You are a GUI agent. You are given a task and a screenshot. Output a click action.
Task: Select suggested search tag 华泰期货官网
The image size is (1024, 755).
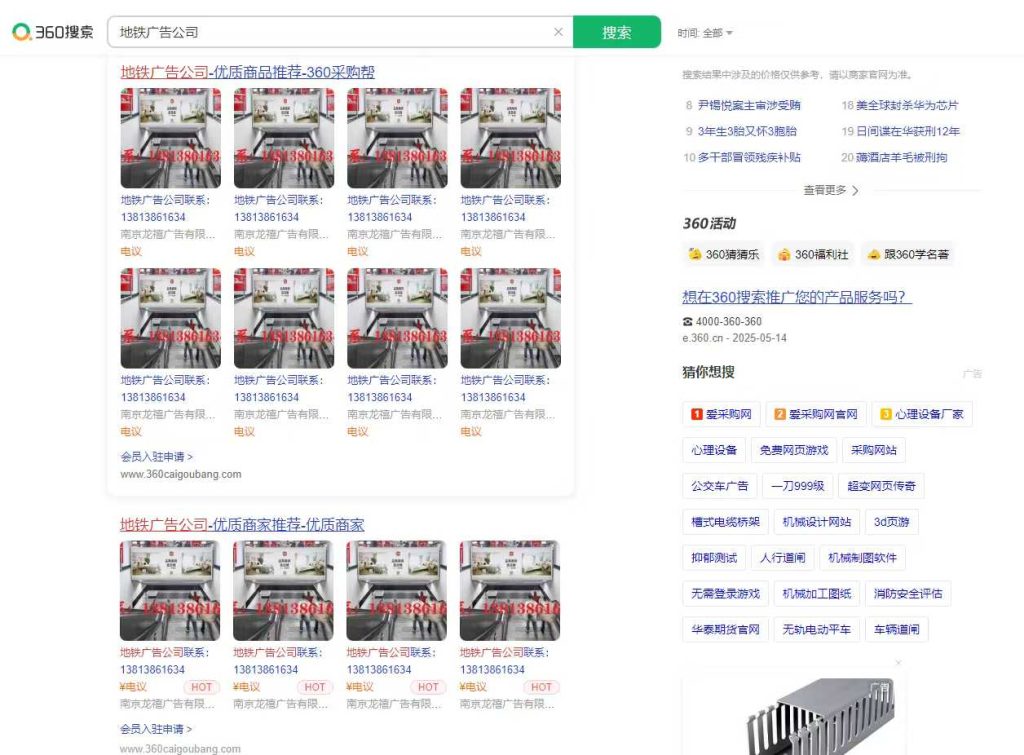(x=726, y=630)
